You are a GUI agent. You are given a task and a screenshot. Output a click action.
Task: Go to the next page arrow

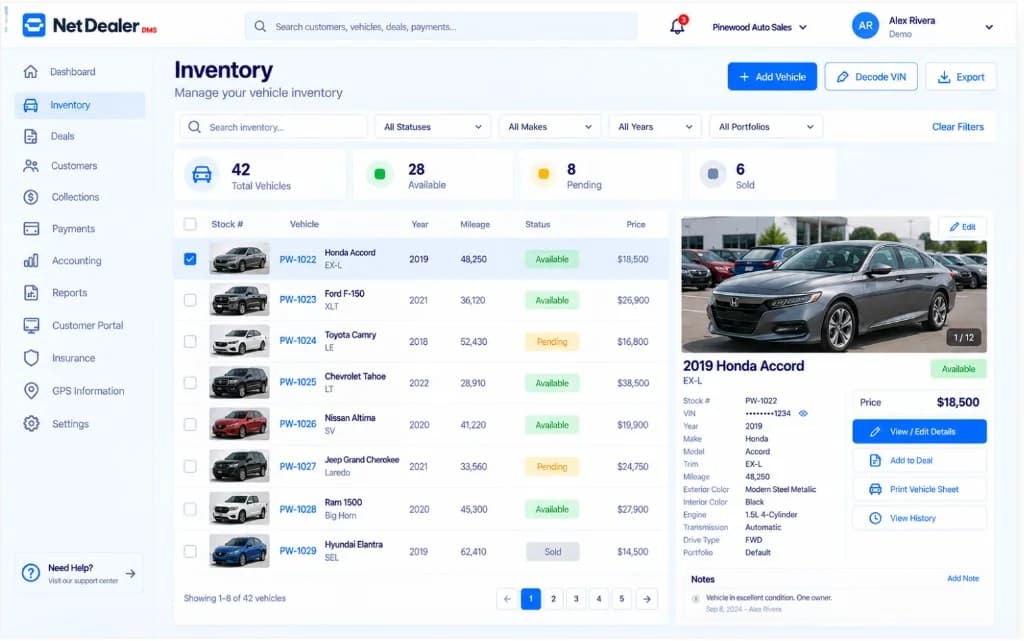(647, 599)
